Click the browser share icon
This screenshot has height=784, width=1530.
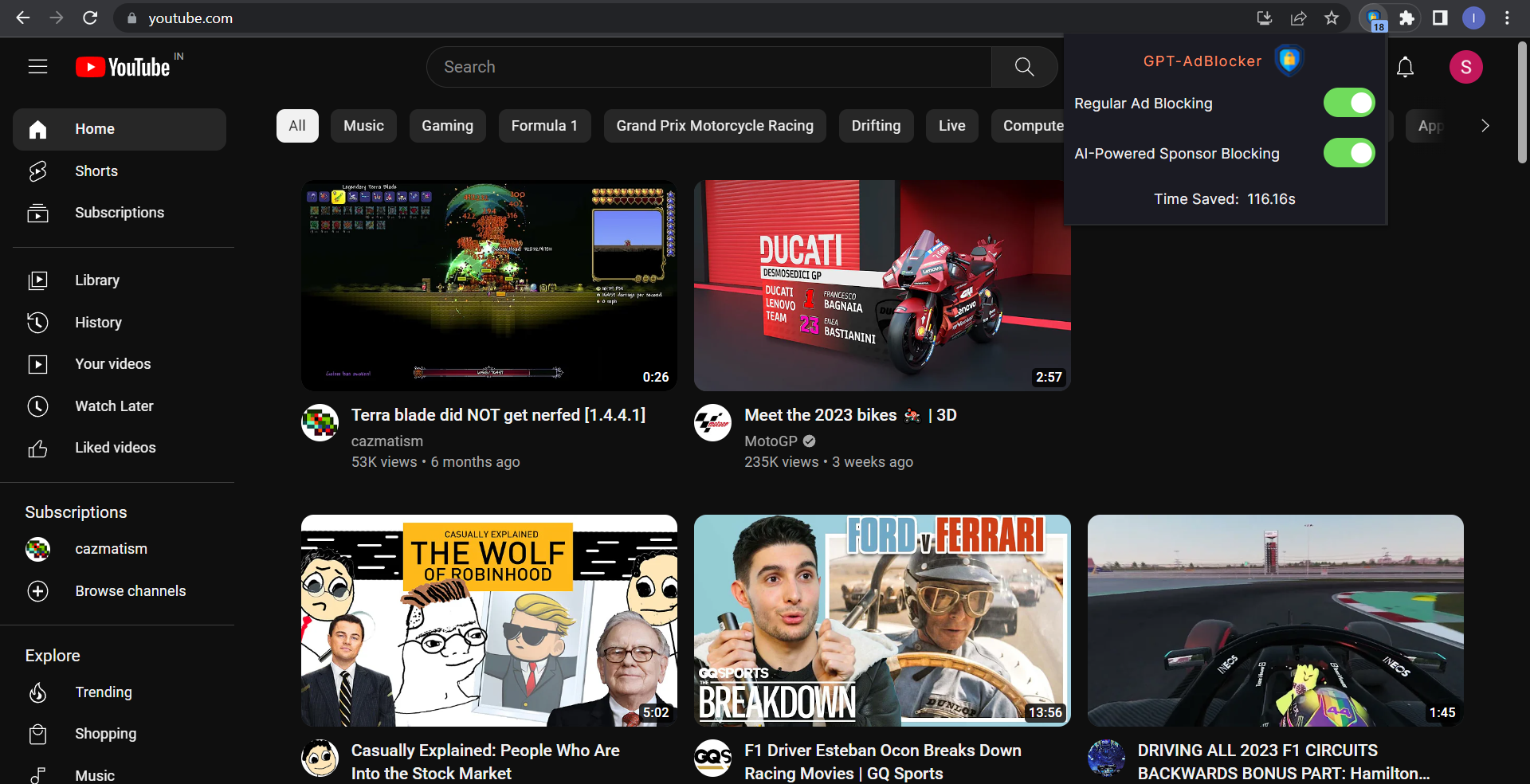click(1298, 18)
